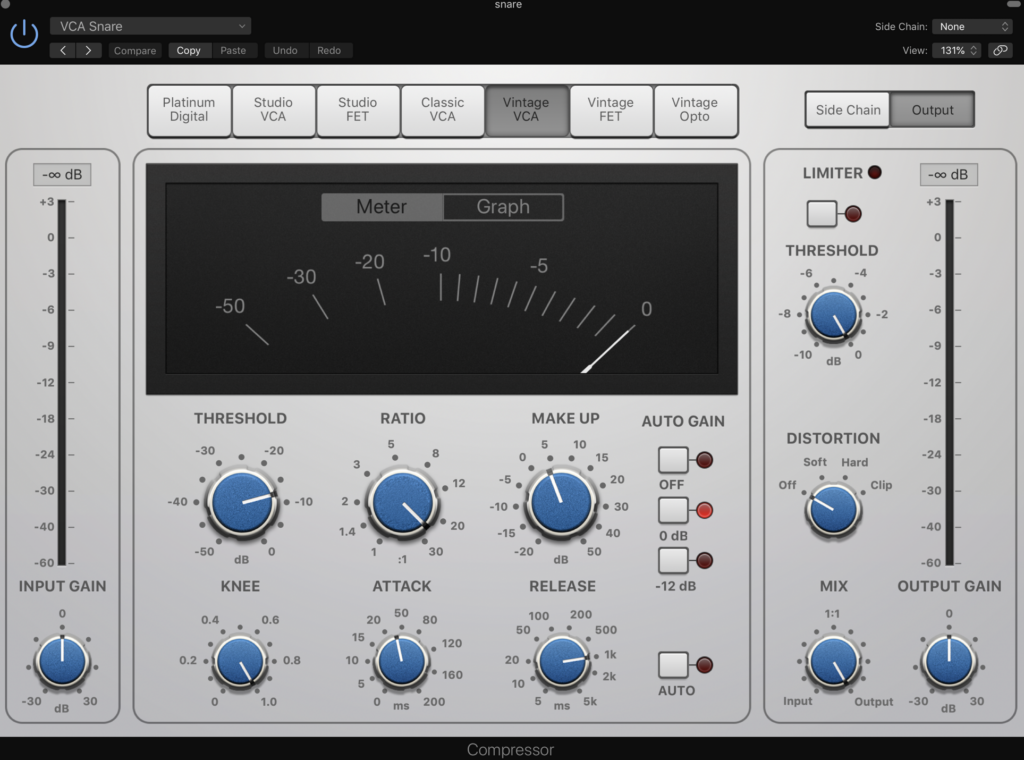Go to next preset arrow
The height and width of the screenshot is (760, 1024).
88,50
